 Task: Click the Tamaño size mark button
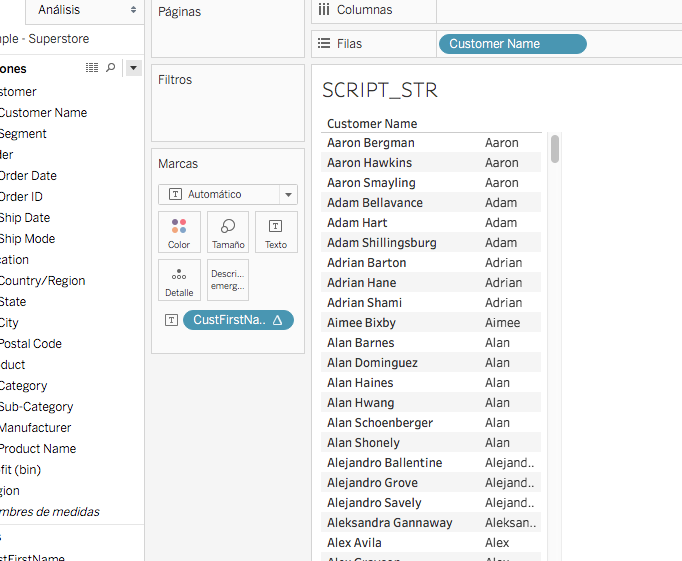tap(228, 232)
